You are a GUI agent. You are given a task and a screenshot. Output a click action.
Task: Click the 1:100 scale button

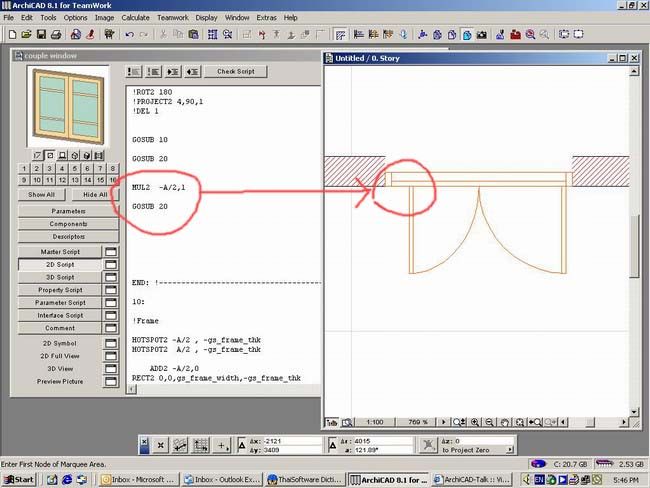point(375,422)
